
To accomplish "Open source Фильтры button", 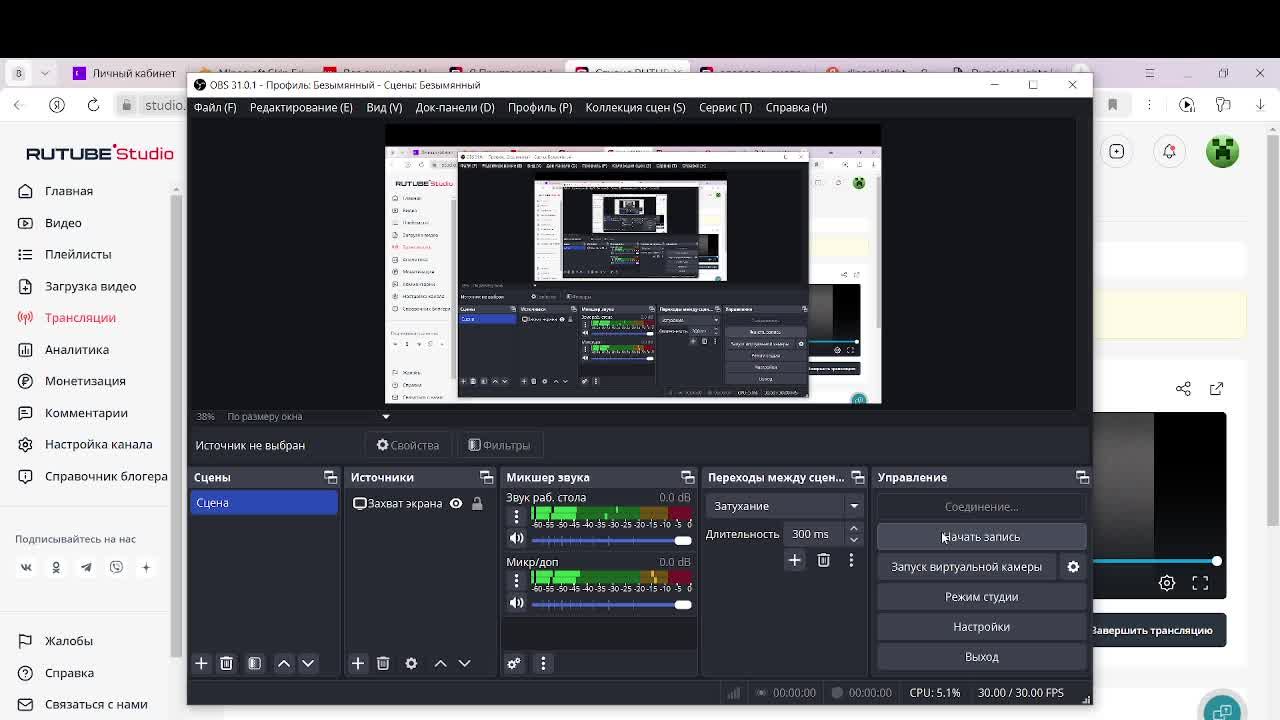I will 499,445.
